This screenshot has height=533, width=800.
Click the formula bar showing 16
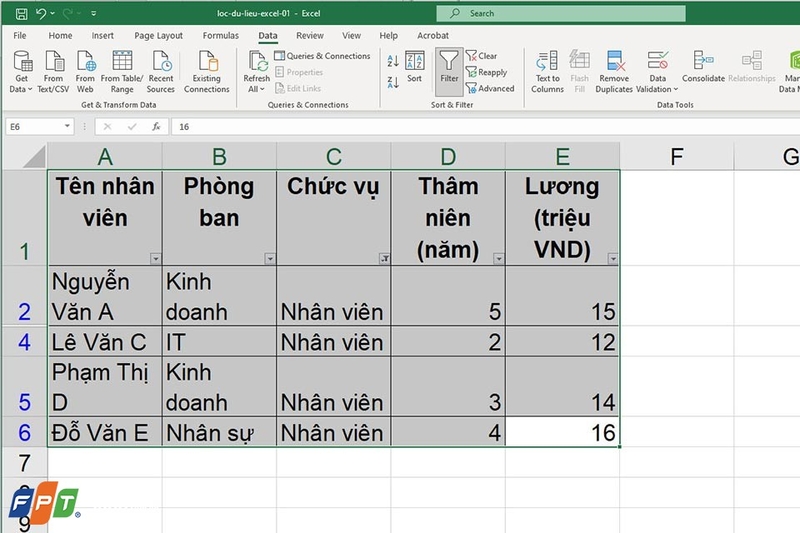pos(485,126)
